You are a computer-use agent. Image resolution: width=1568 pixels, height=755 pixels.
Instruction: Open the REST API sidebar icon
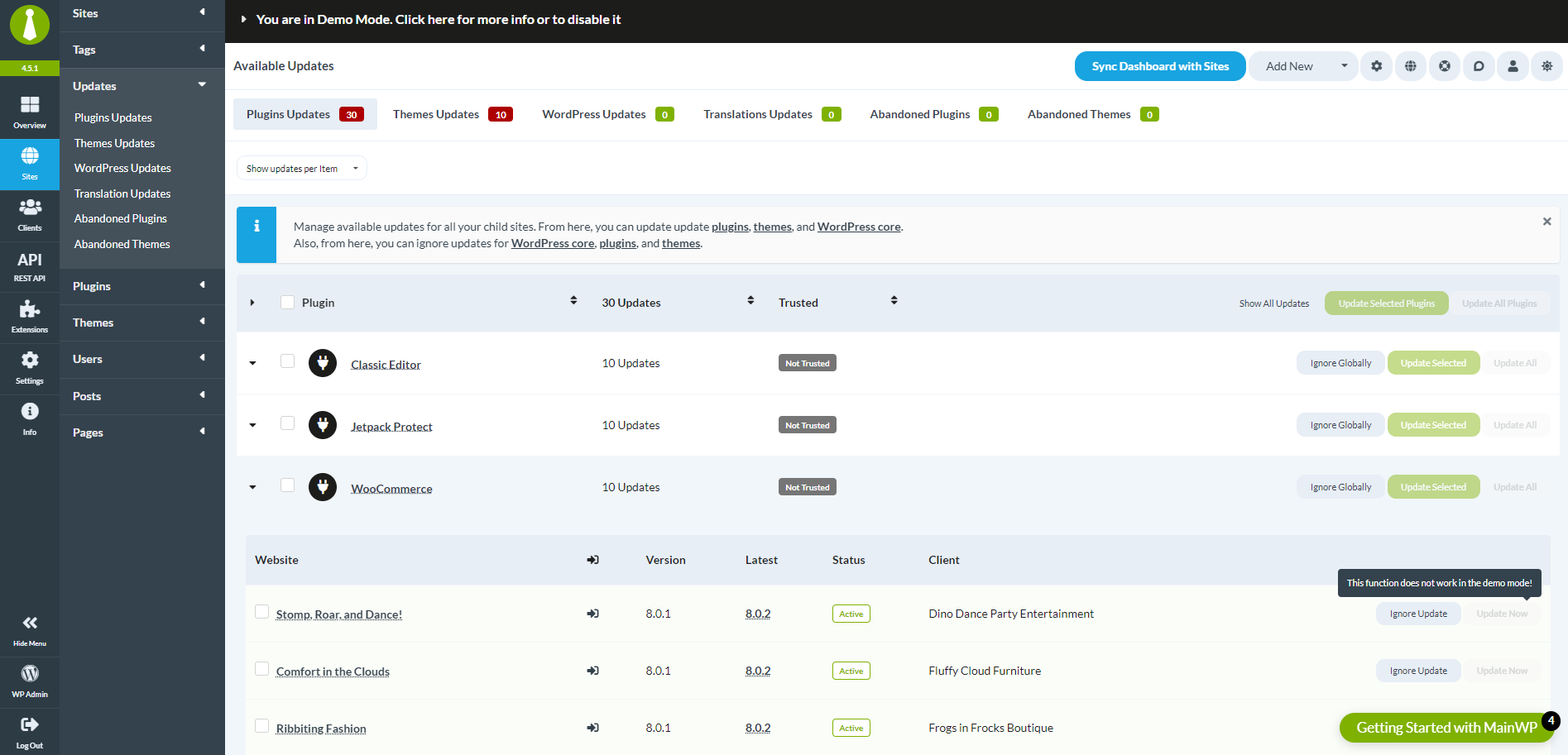pyautogui.click(x=30, y=266)
